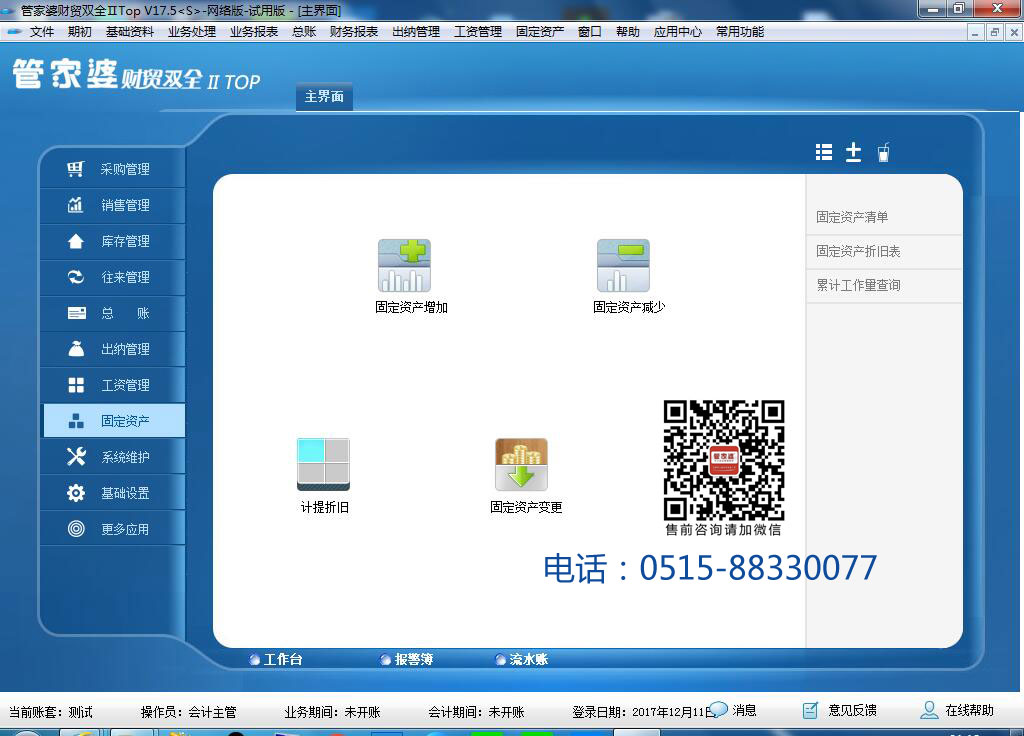Image resolution: width=1024 pixels, height=736 pixels.
Task: Launch the 计提折旧 icon
Action: point(323,464)
